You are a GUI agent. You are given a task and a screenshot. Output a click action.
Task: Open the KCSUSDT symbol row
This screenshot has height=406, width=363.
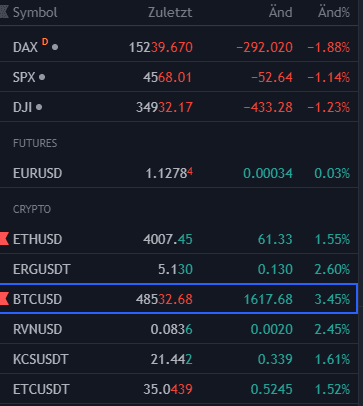point(179,359)
